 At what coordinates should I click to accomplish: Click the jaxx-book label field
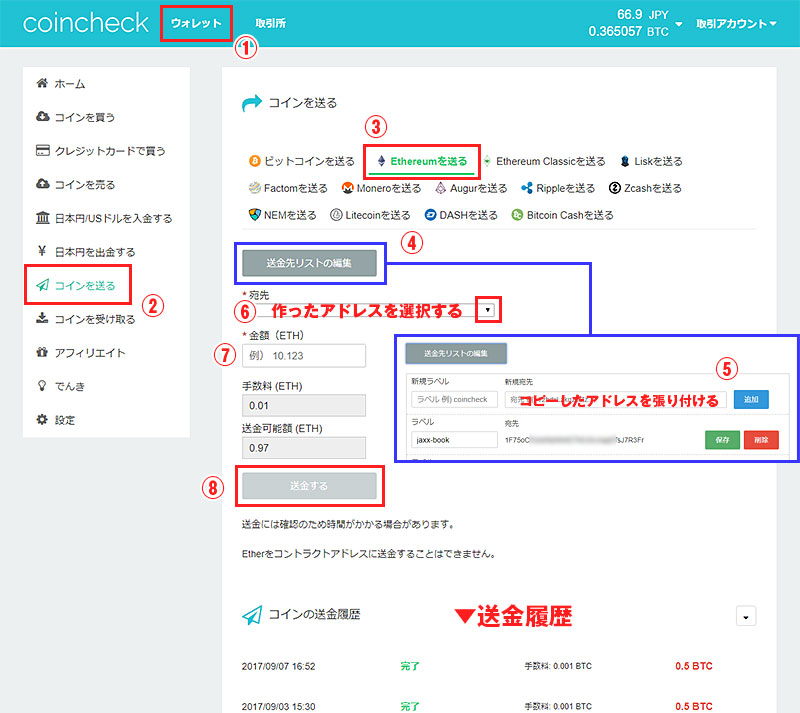[x=454, y=440]
